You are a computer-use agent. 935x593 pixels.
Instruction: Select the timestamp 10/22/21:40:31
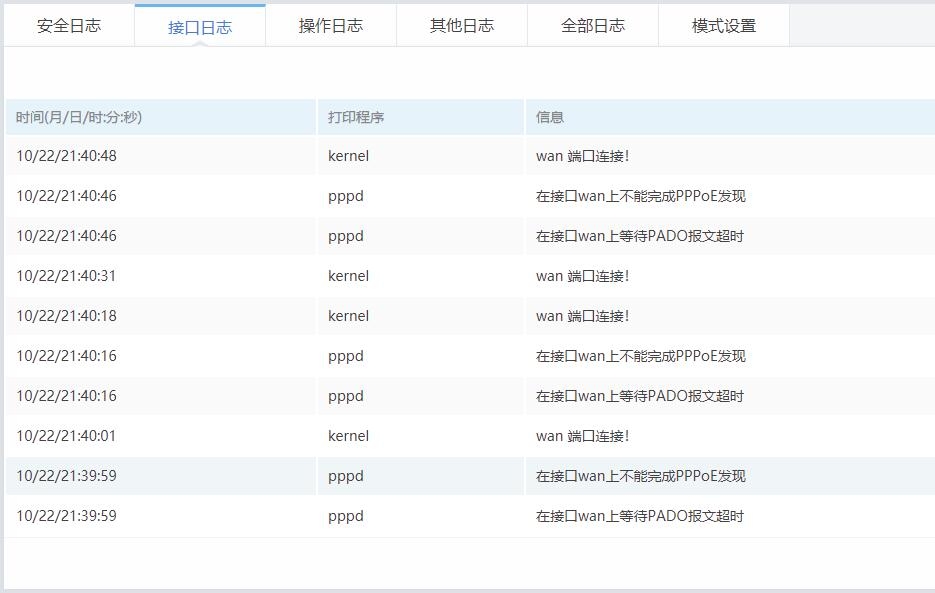(66, 276)
